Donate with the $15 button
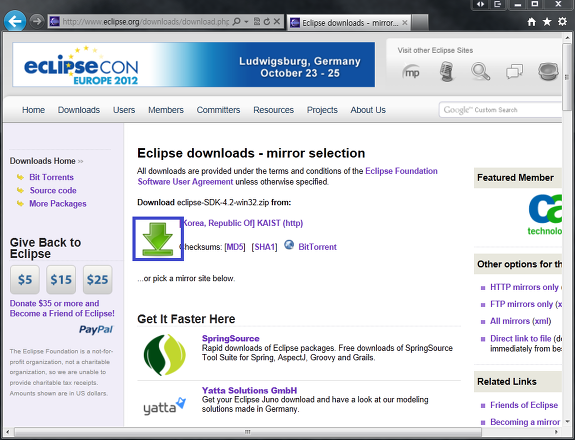This screenshot has width=575, height=440. [x=61, y=280]
